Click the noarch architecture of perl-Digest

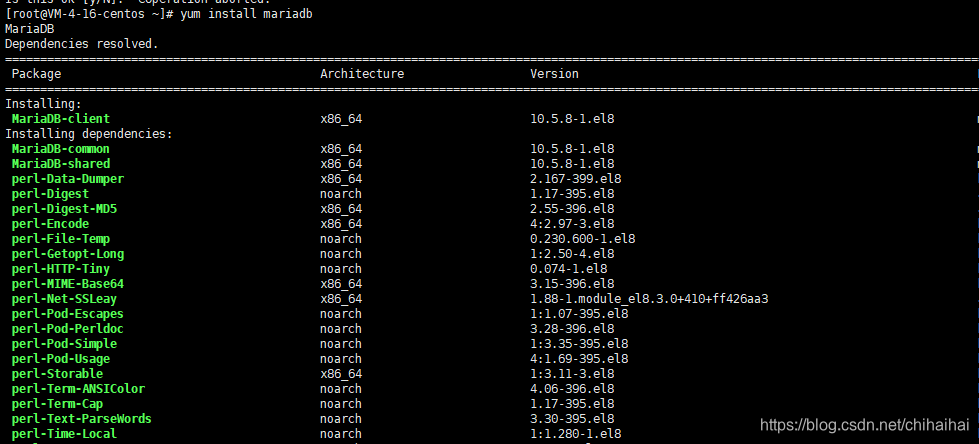coord(341,194)
